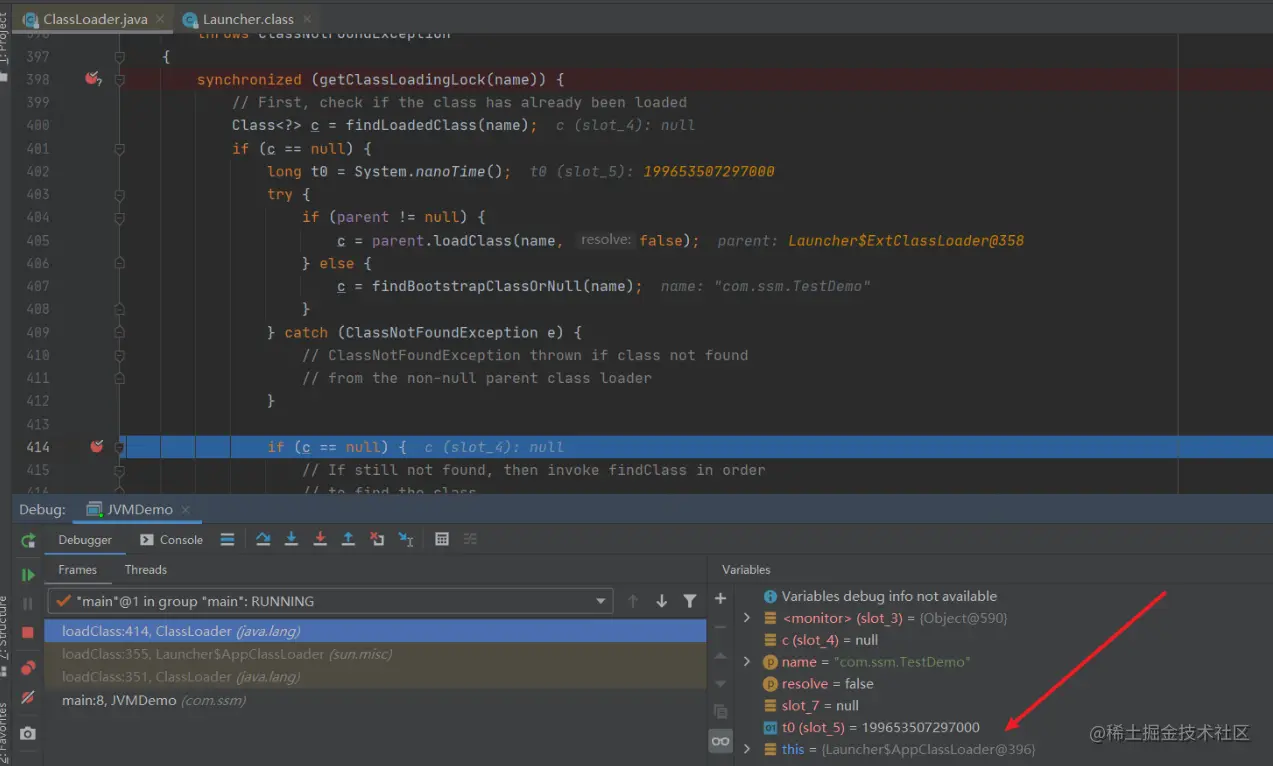Image resolution: width=1273 pixels, height=766 pixels.
Task: Run to Cursor in debugger toolbar
Action: (406, 539)
